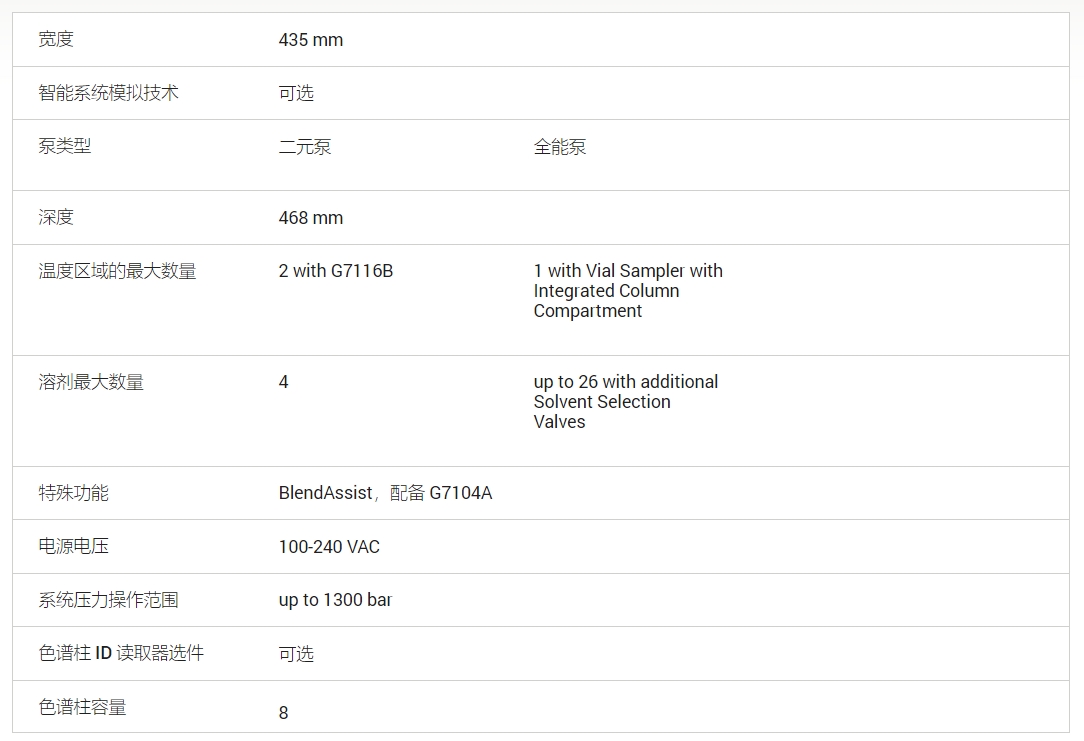1084x741 pixels.
Task: Select the 二元泵 pump type value
Action: click(304, 147)
